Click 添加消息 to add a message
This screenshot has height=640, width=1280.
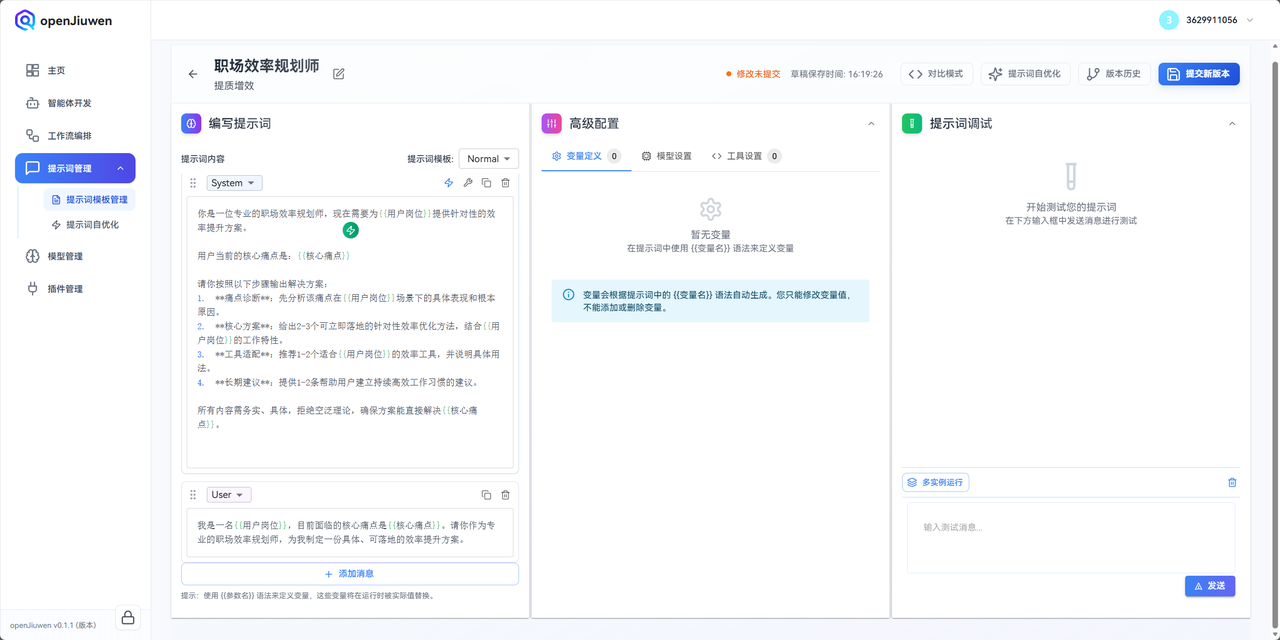click(349, 573)
